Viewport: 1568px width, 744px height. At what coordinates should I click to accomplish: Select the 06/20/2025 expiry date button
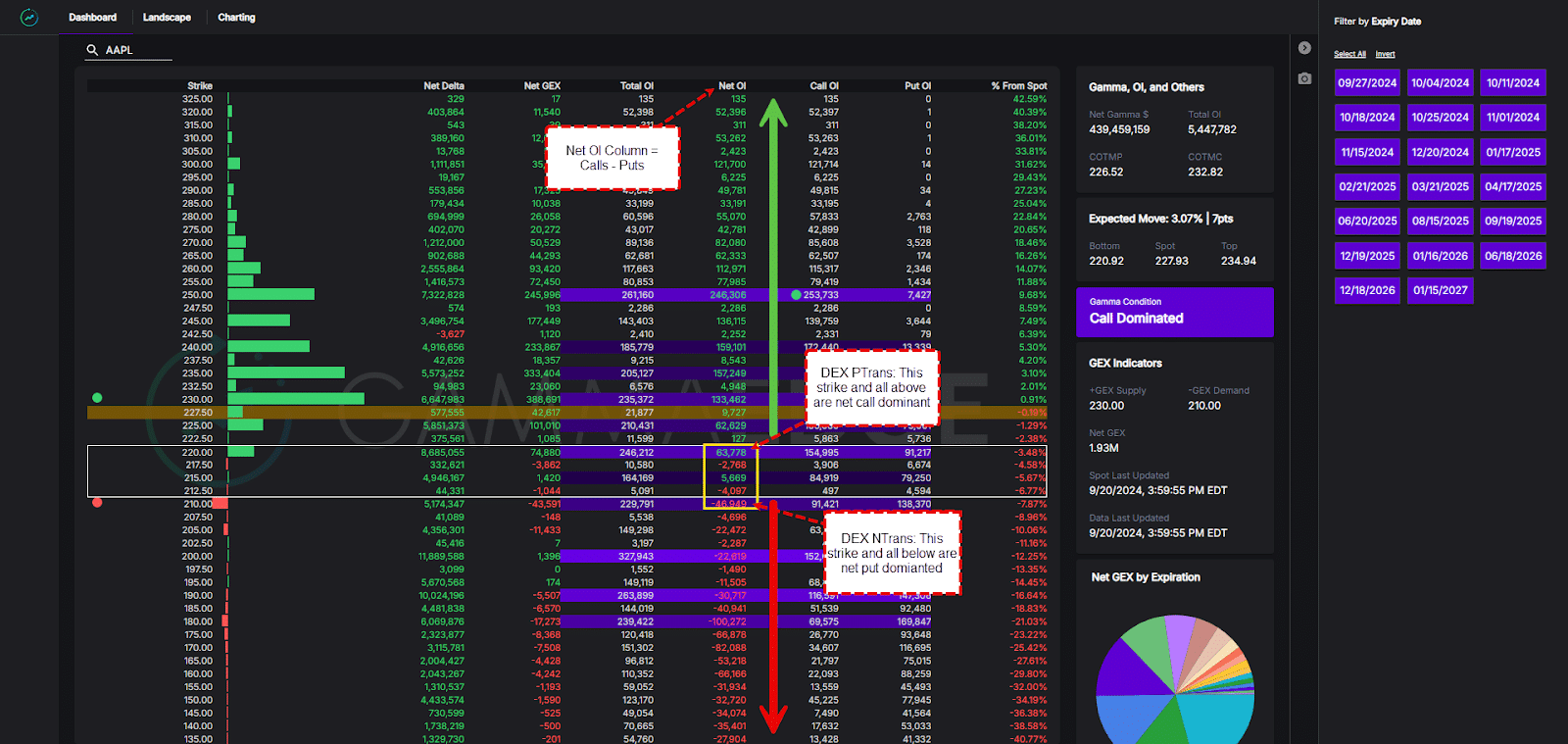(1367, 221)
